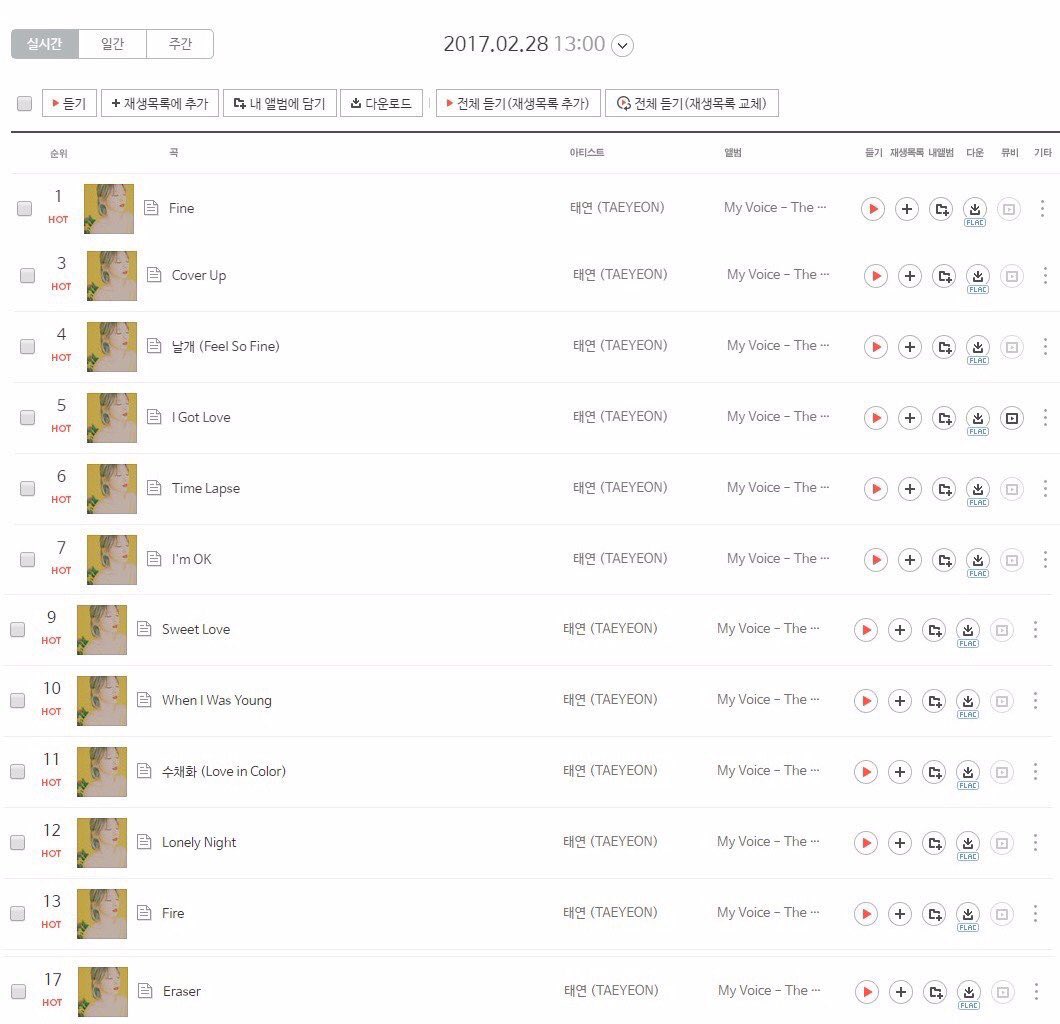Play the song Lonely Night

[x=866, y=843]
